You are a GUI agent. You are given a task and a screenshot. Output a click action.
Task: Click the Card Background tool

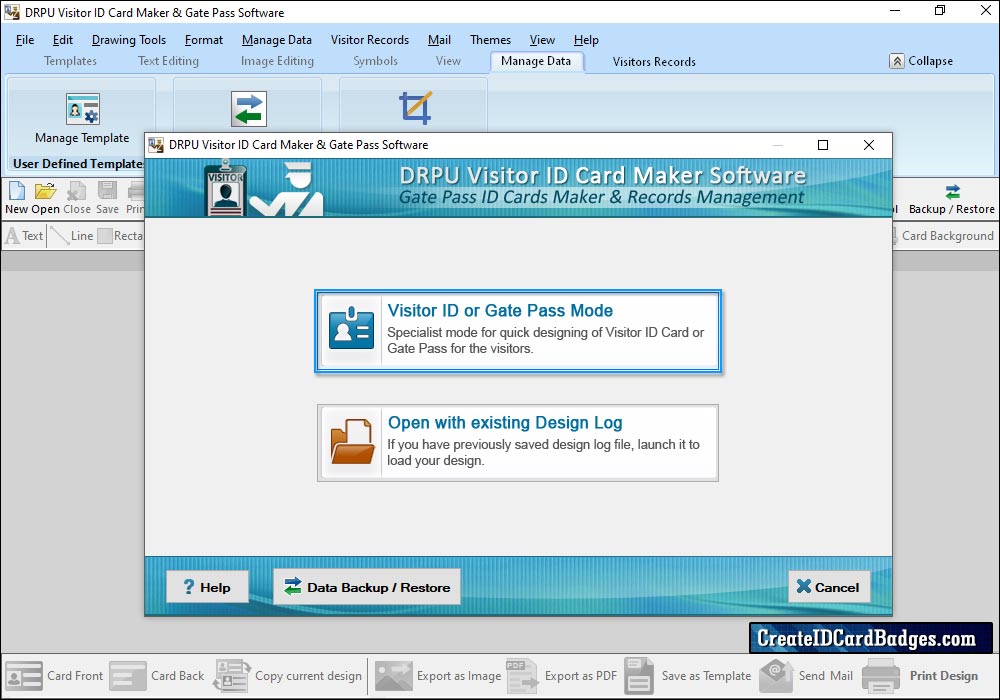pos(943,236)
